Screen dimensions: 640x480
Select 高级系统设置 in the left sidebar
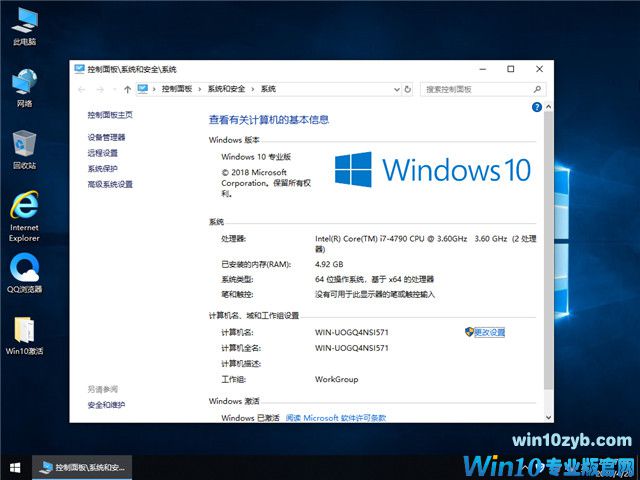[x=110, y=185]
